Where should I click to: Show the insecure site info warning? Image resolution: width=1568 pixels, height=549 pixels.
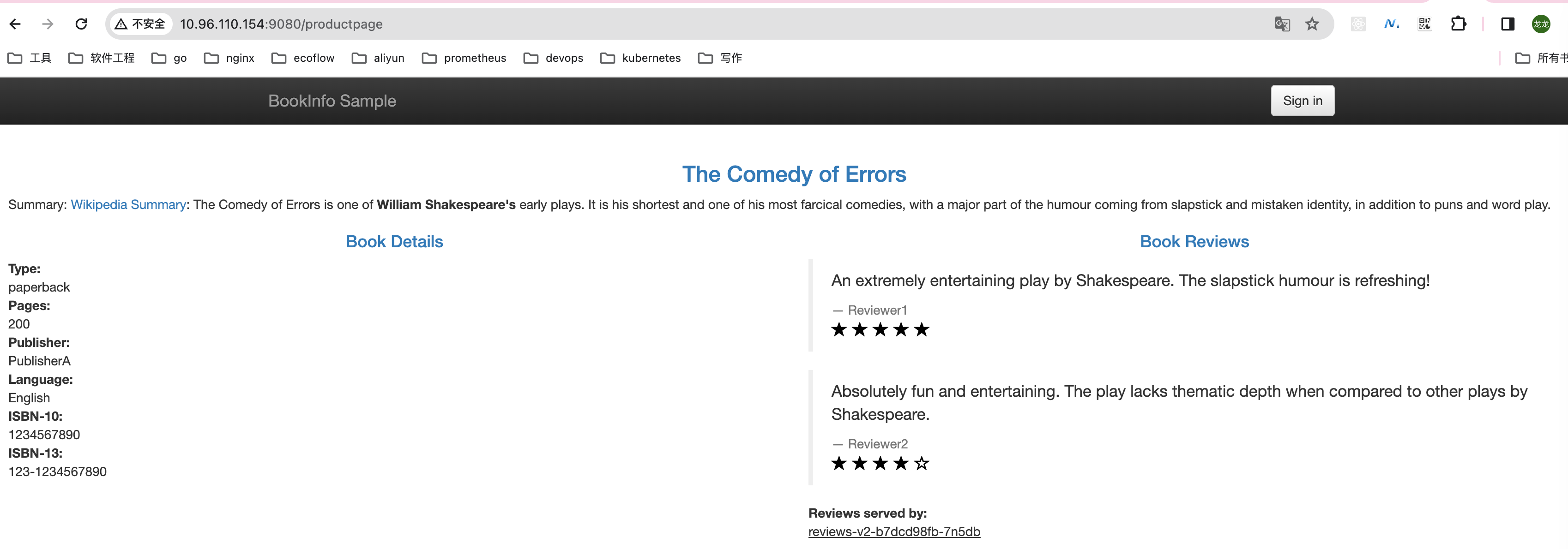click(x=140, y=24)
